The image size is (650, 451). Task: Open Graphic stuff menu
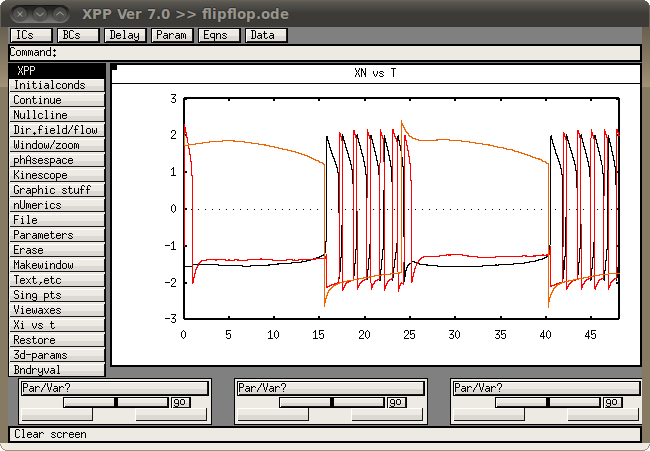[x=57, y=190]
